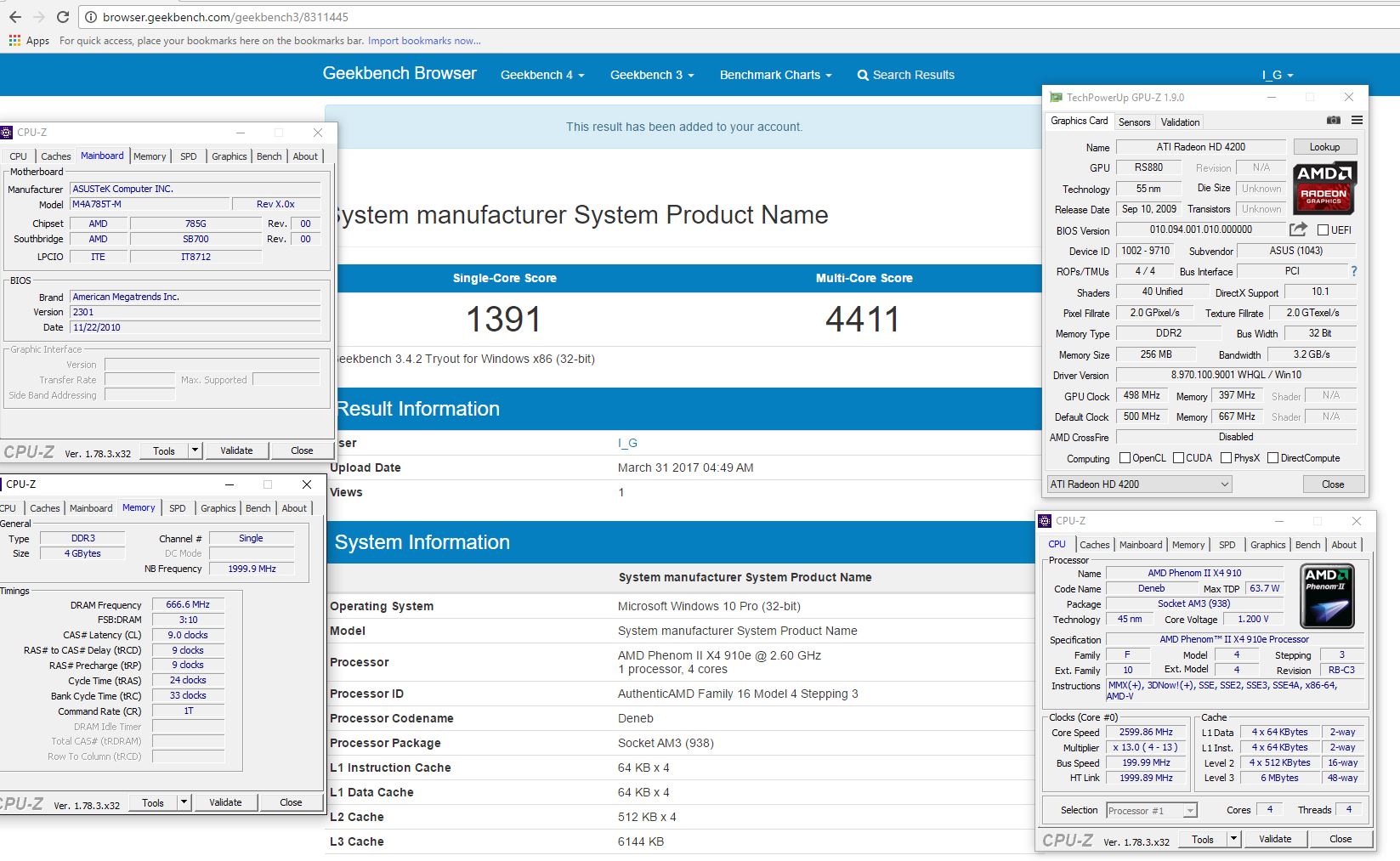Click the GPU-Z camera screenshot icon
The height and width of the screenshot is (861, 1400).
[x=1334, y=121]
